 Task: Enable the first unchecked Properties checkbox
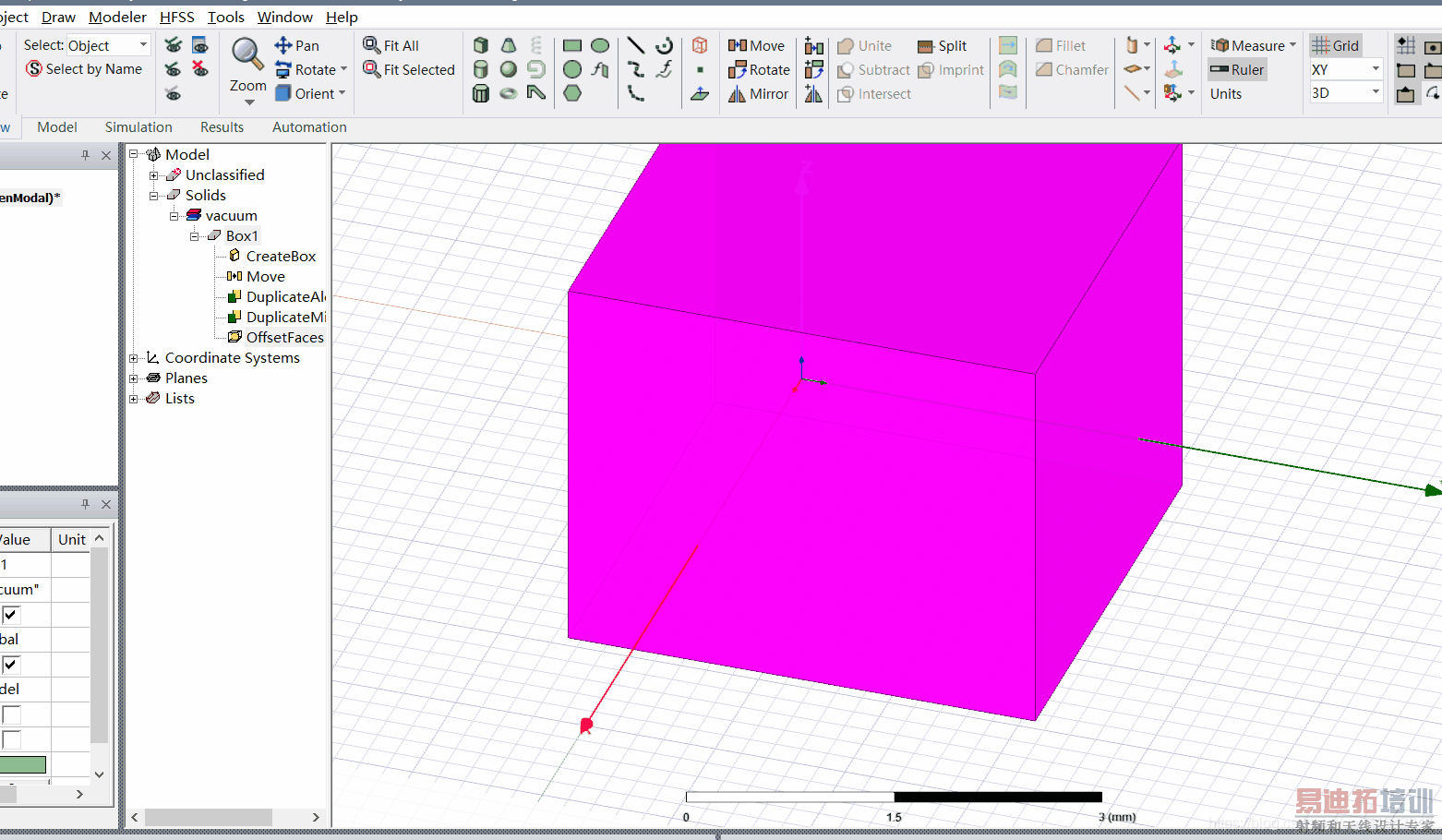click(x=11, y=714)
